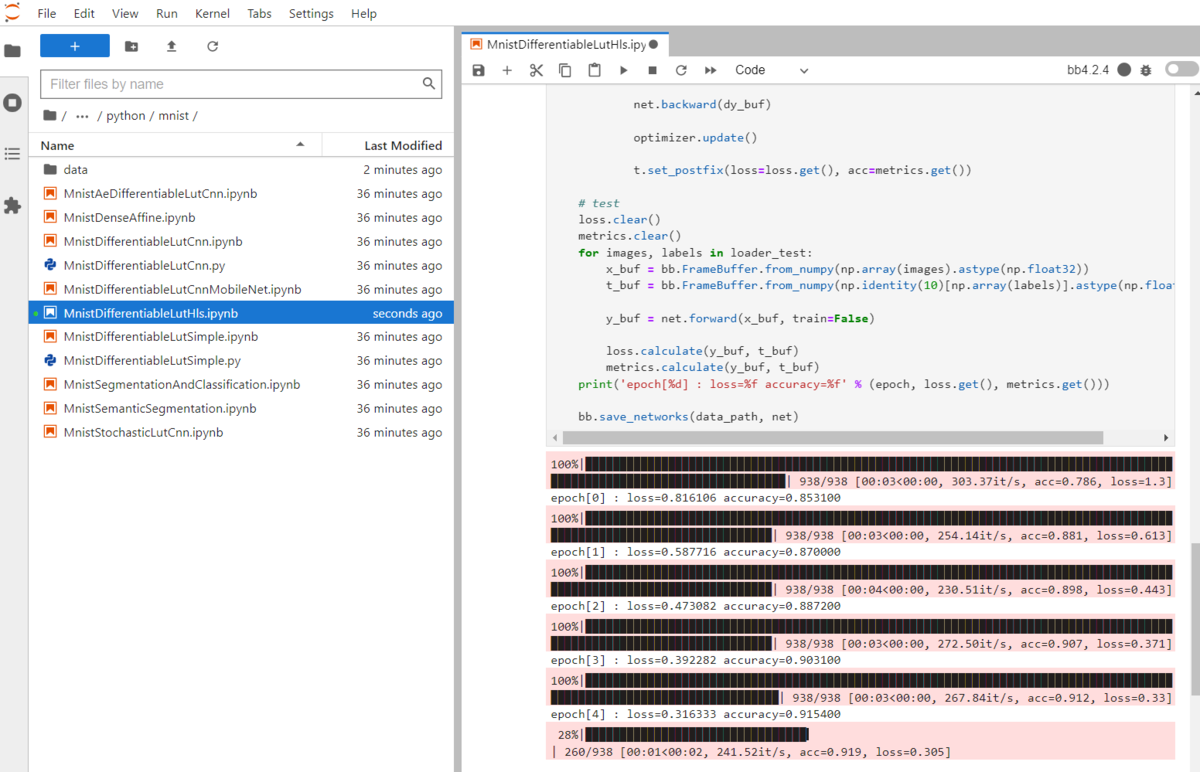Save the notebook with the disk icon

[478, 70]
